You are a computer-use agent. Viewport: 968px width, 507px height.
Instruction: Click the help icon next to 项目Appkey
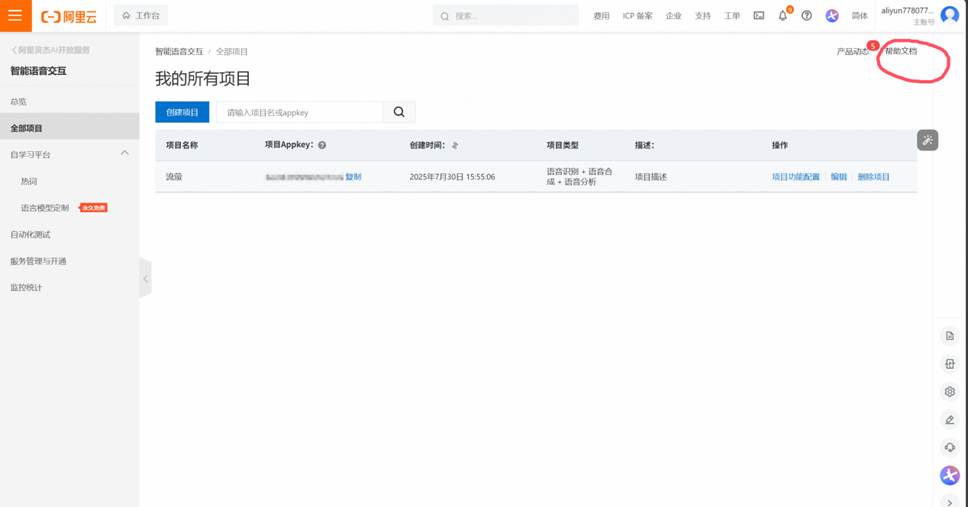click(322, 145)
